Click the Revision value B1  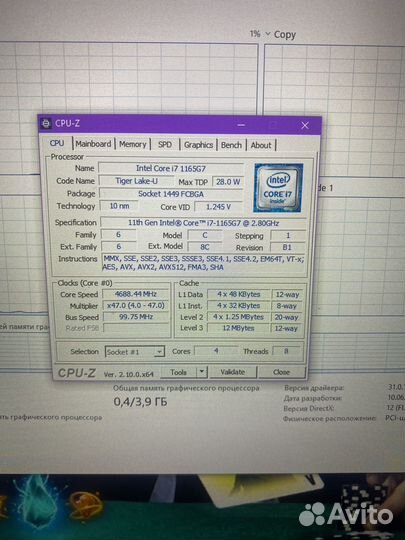287,247
